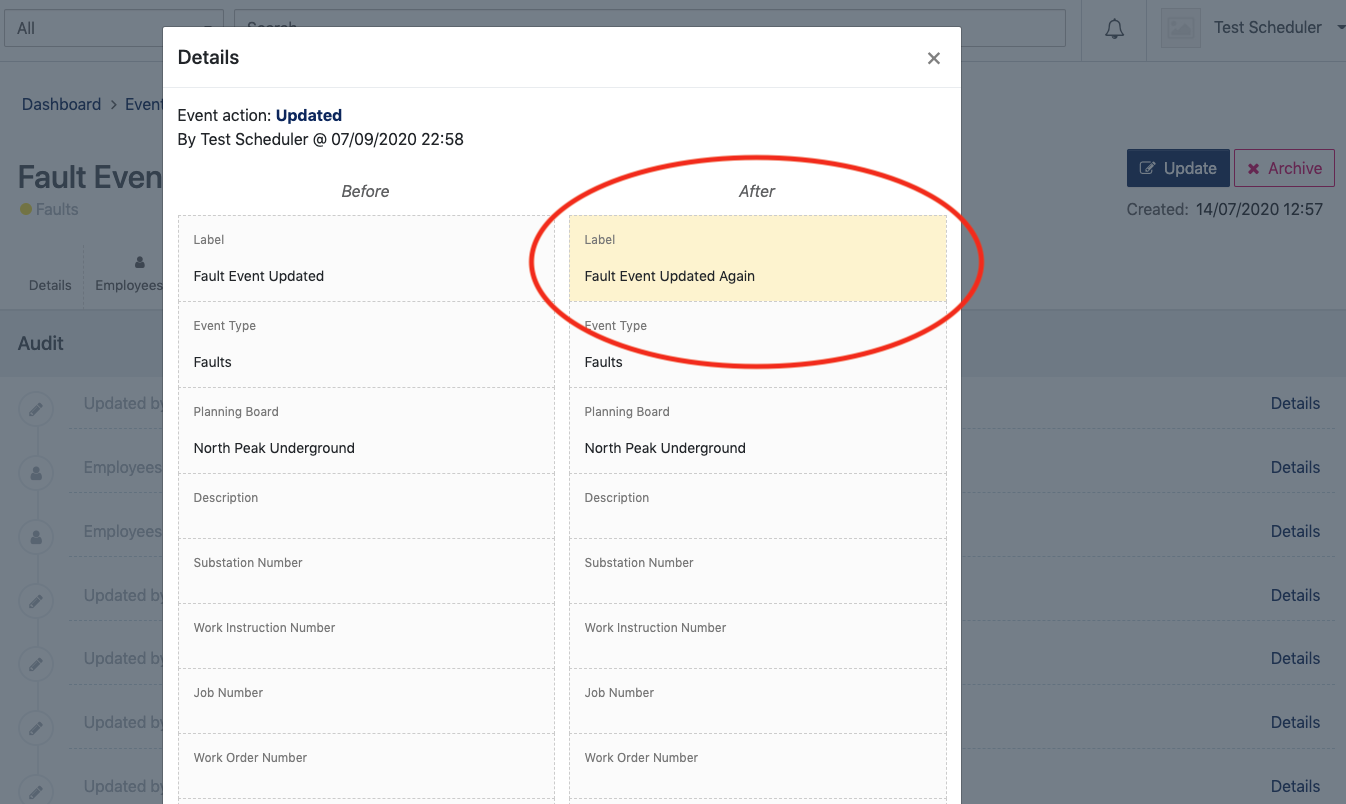
Task: Go to Dashboard breadcrumb link
Action: [x=61, y=104]
